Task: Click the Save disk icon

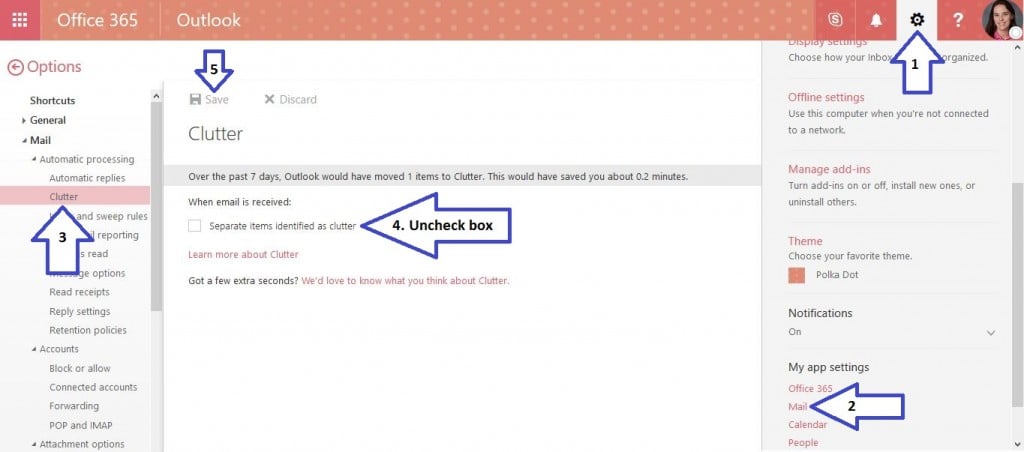Action: click(x=195, y=99)
